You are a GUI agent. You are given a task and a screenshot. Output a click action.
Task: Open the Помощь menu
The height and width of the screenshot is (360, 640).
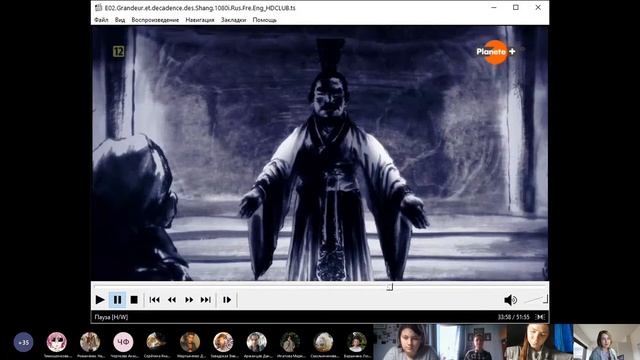tap(264, 20)
